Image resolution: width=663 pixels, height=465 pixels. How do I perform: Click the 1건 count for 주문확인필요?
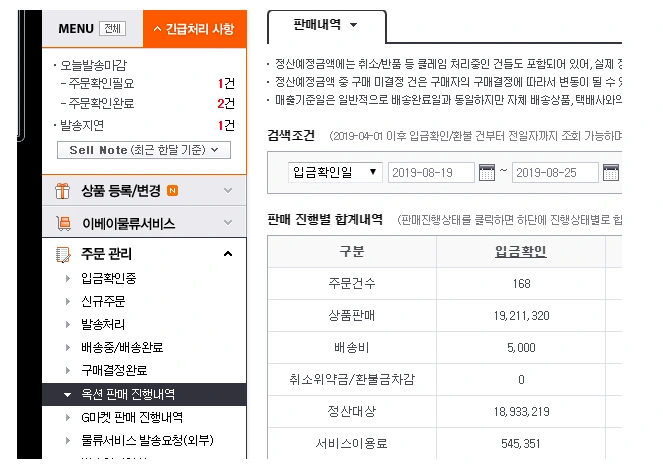point(226,83)
